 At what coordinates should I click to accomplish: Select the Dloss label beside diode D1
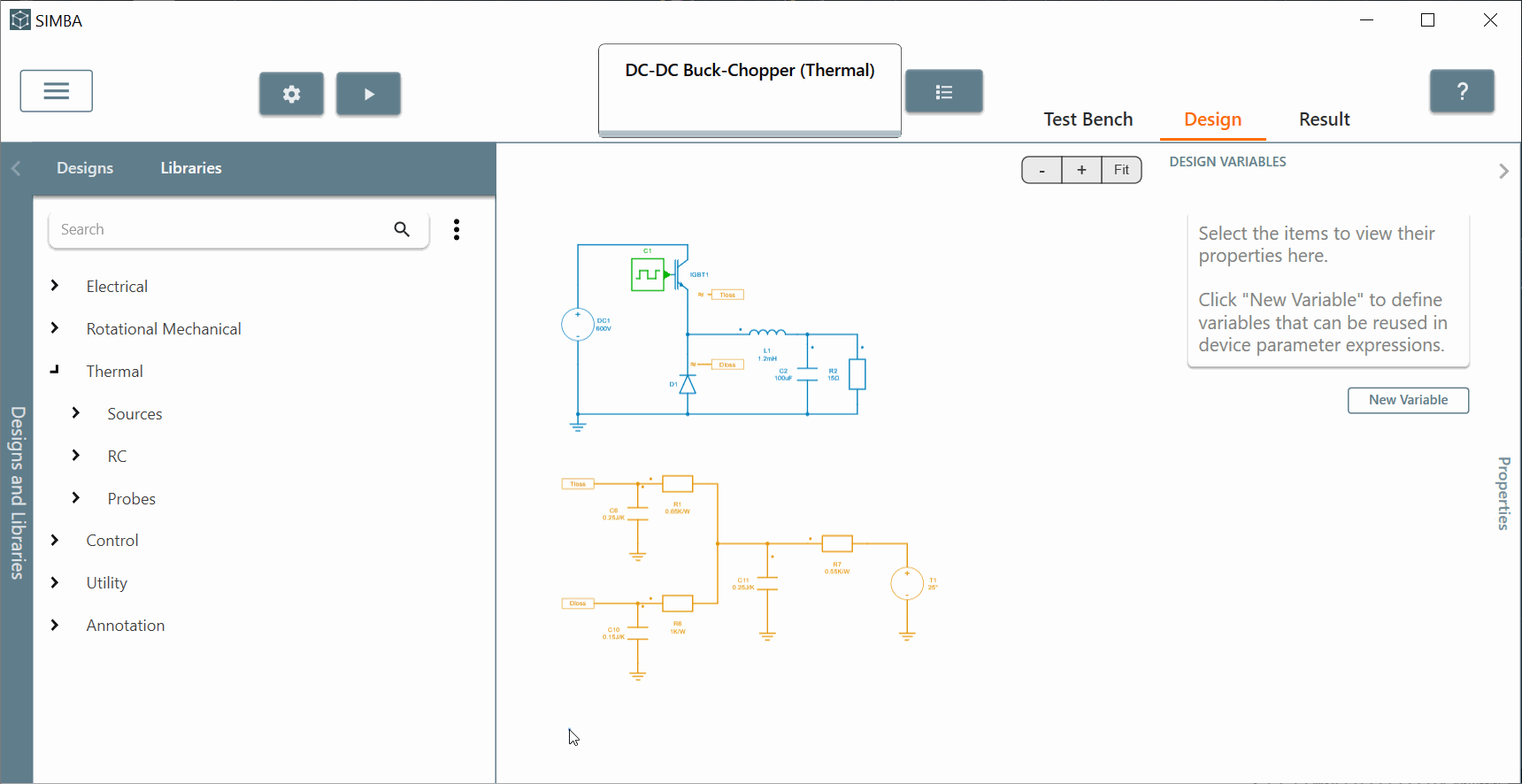727,365
